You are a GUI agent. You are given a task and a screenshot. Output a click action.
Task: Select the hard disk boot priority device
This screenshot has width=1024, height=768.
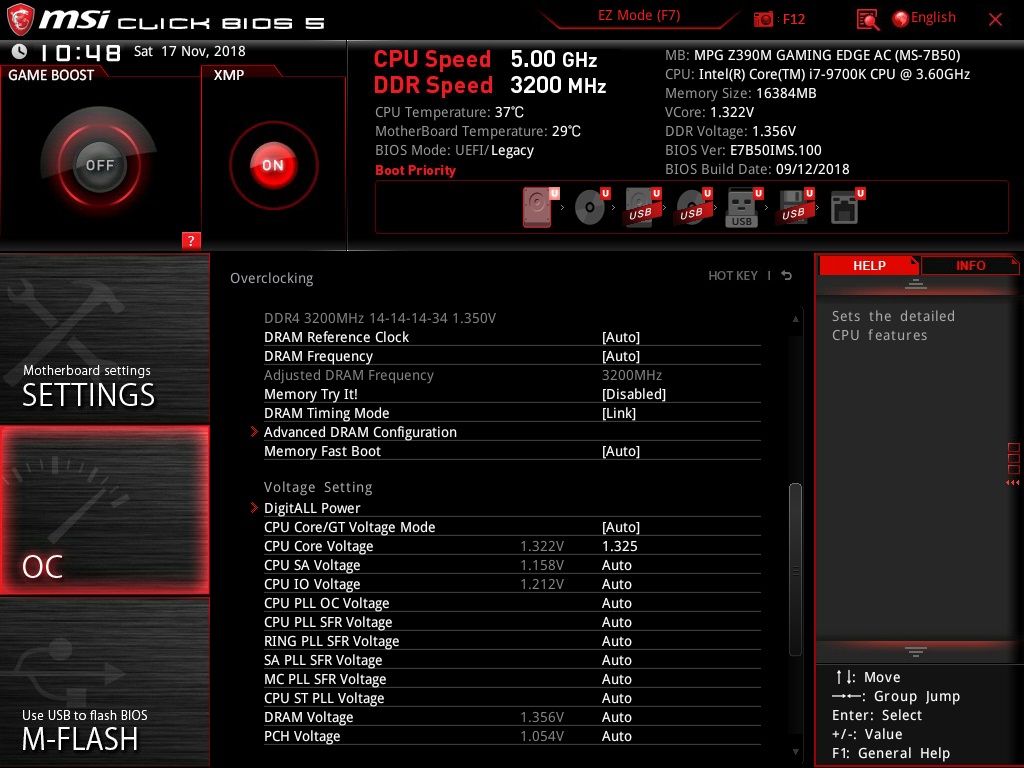[x=539, y=207]
